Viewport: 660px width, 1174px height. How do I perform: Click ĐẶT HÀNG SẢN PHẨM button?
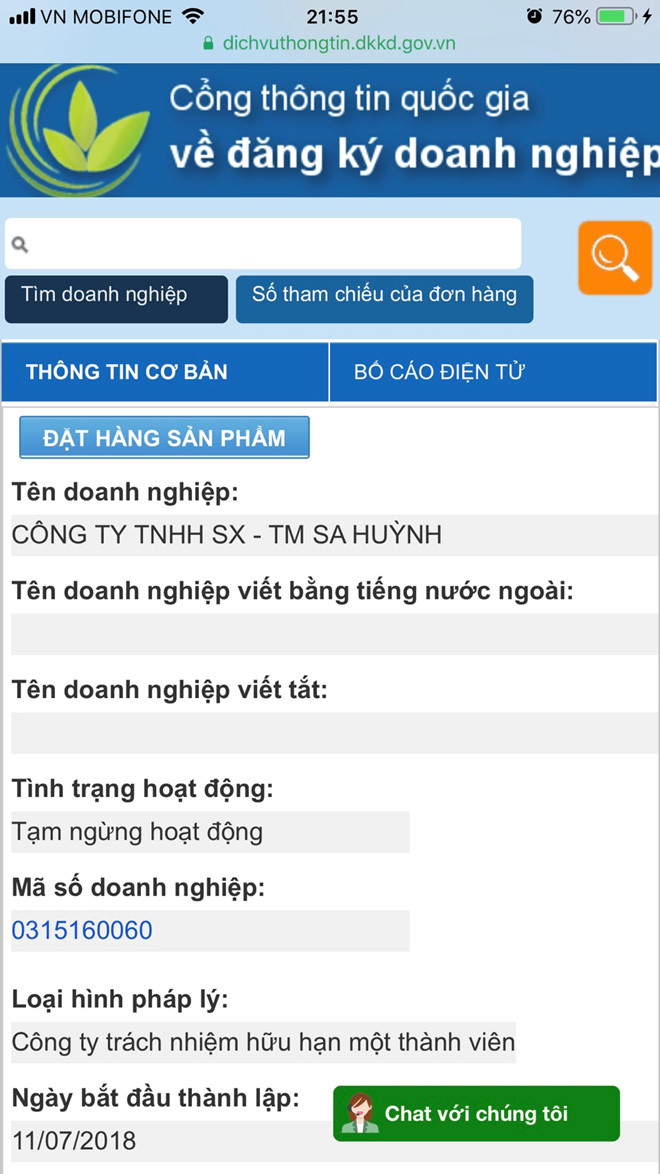164,437
